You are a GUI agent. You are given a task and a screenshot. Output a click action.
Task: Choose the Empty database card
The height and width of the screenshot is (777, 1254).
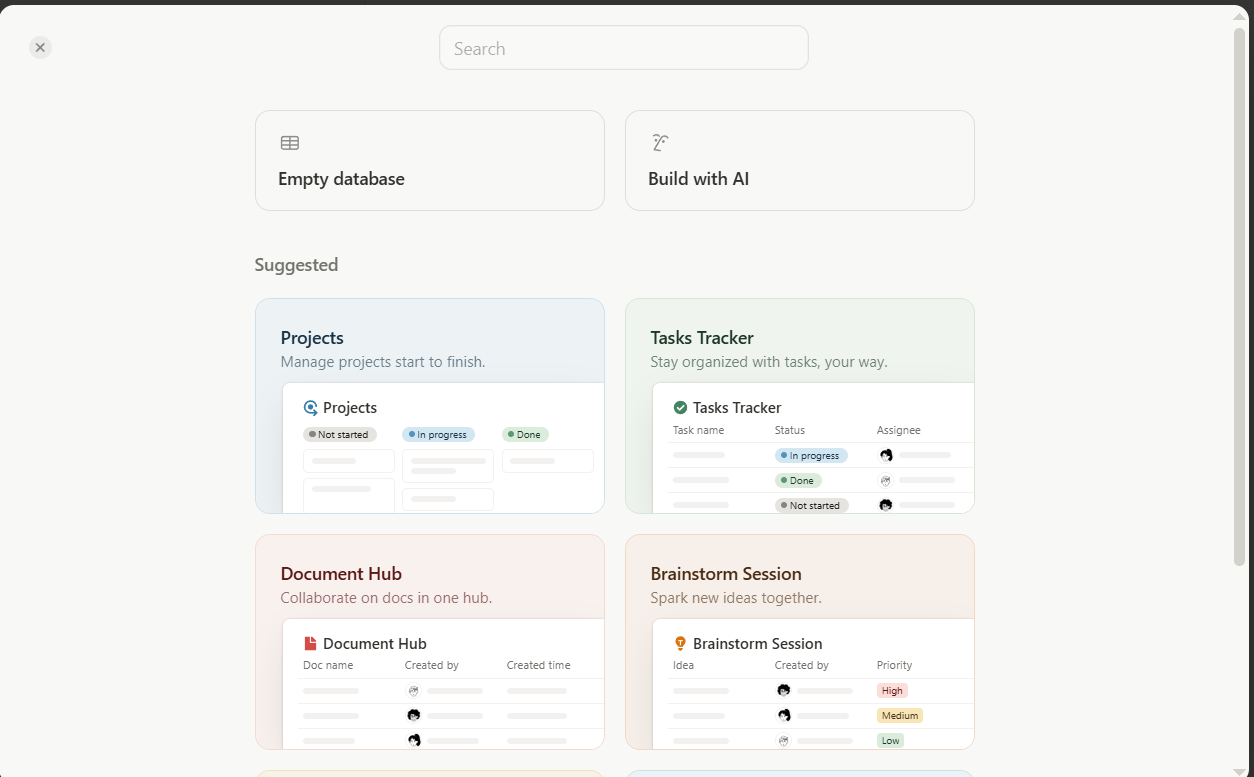pos(429,160)
